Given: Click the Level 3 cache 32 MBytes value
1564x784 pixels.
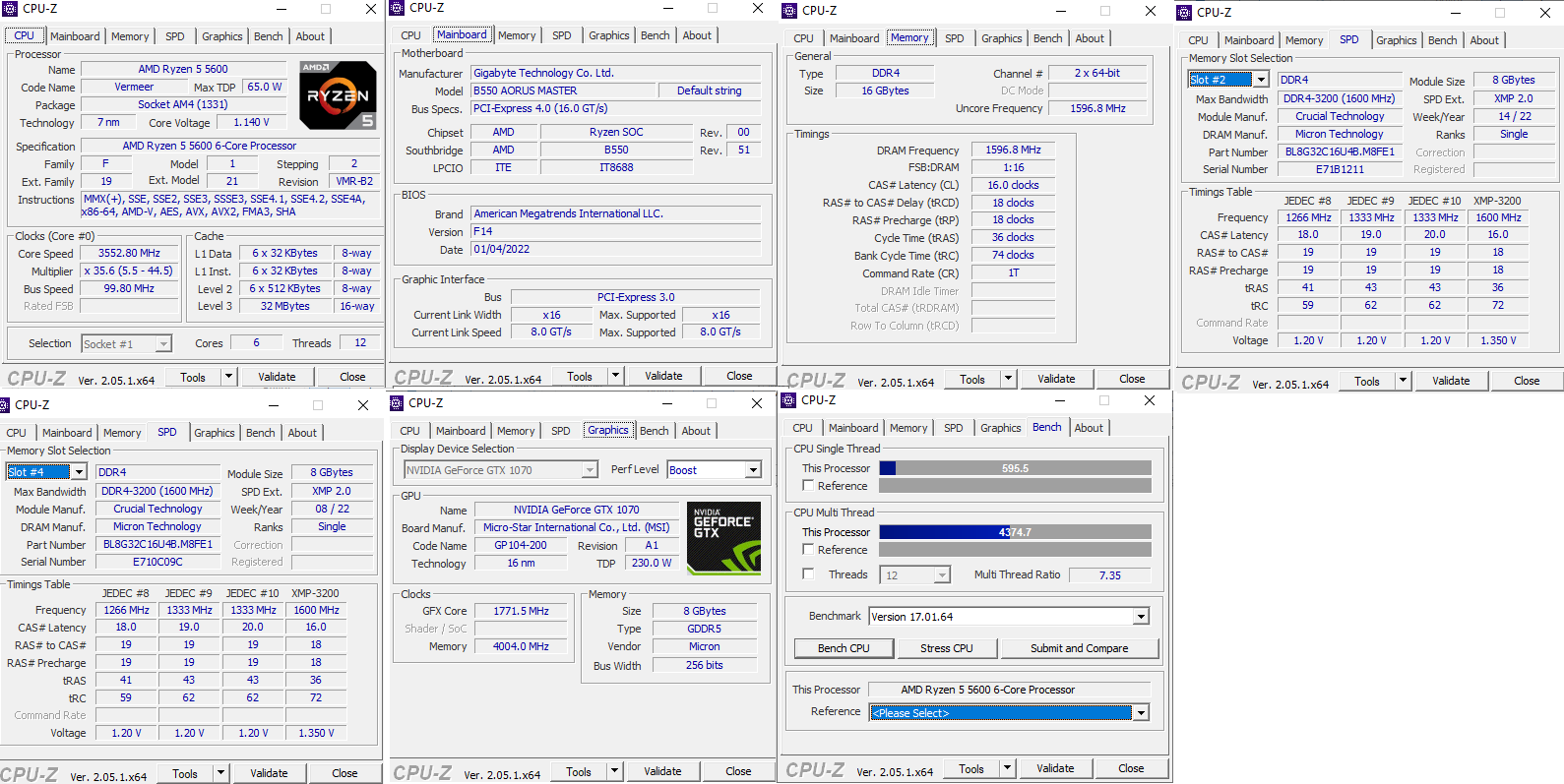Looking at the screenshot, I should pyautogui.click(x=285, y=306).
